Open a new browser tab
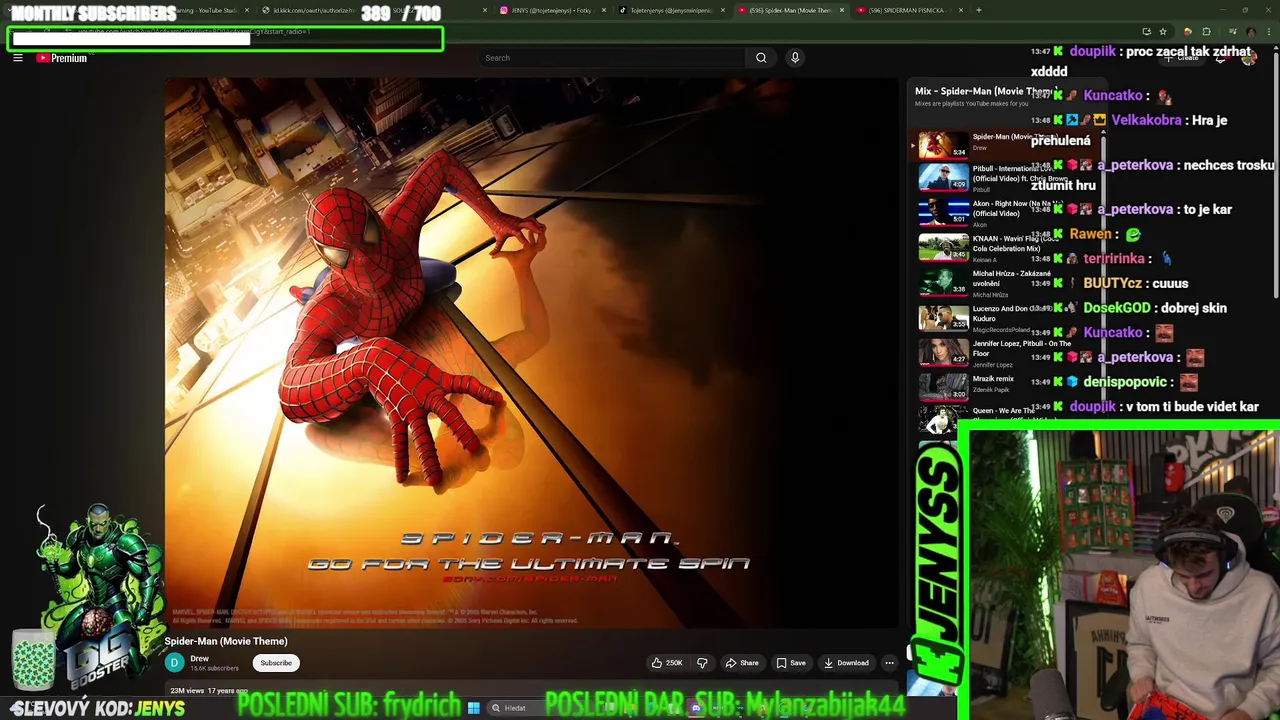The height and width of the screenshot is (720, 1280). pyautogui.click(x=979, y=10)
